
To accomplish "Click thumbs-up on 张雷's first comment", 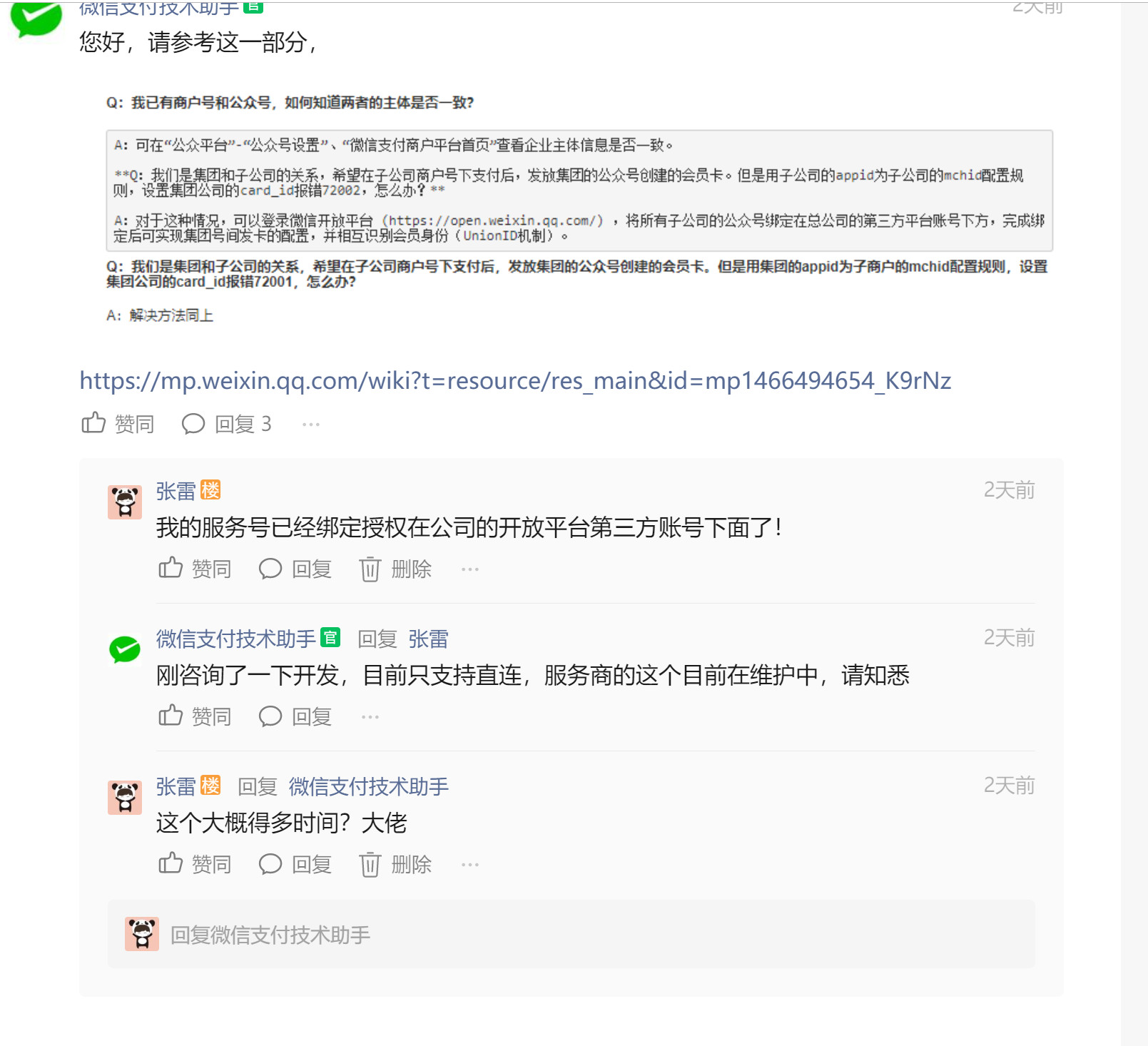I will pos(171,568).
